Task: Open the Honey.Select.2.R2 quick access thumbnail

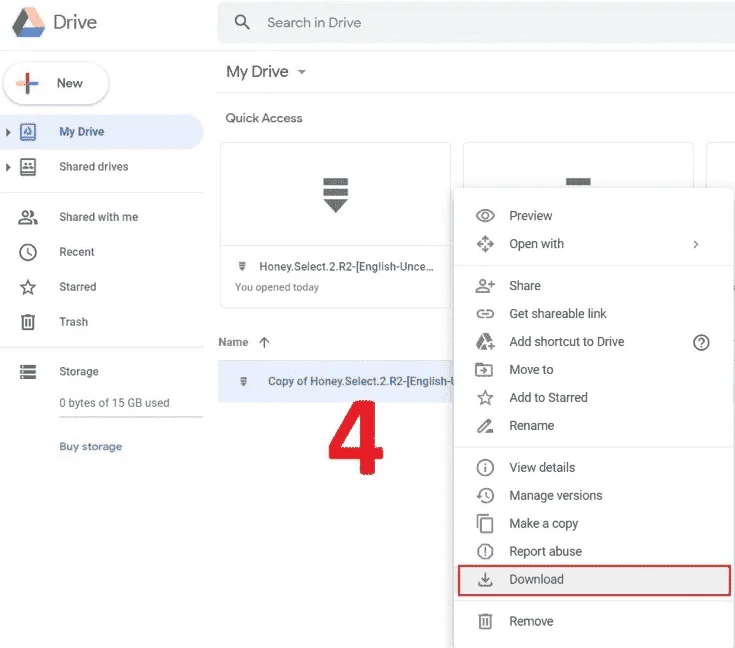Action: click(x=336, y=194)
